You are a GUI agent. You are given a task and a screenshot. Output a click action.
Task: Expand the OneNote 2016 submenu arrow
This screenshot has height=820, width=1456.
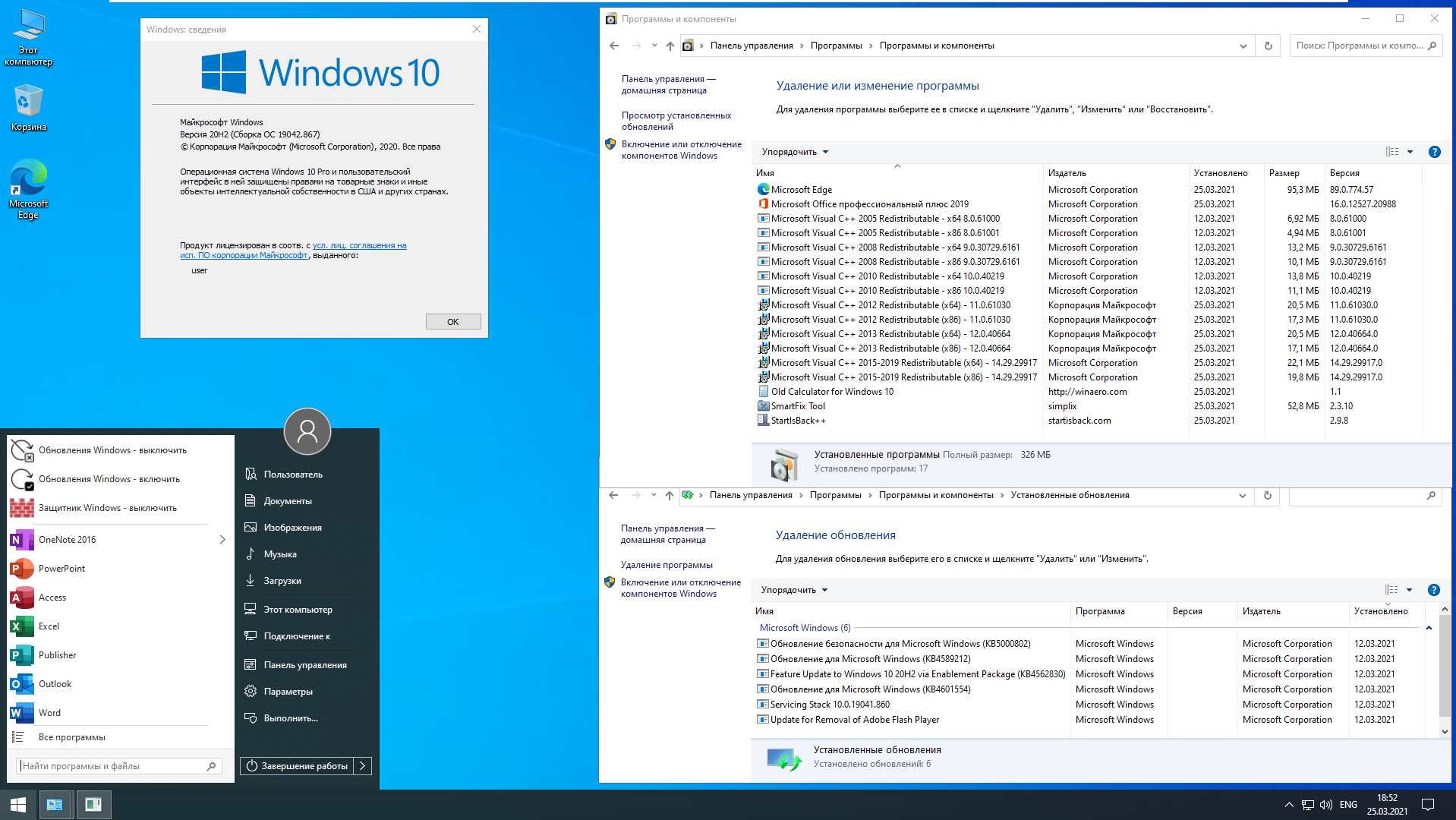pyautogui.click(x=222, y=540)
